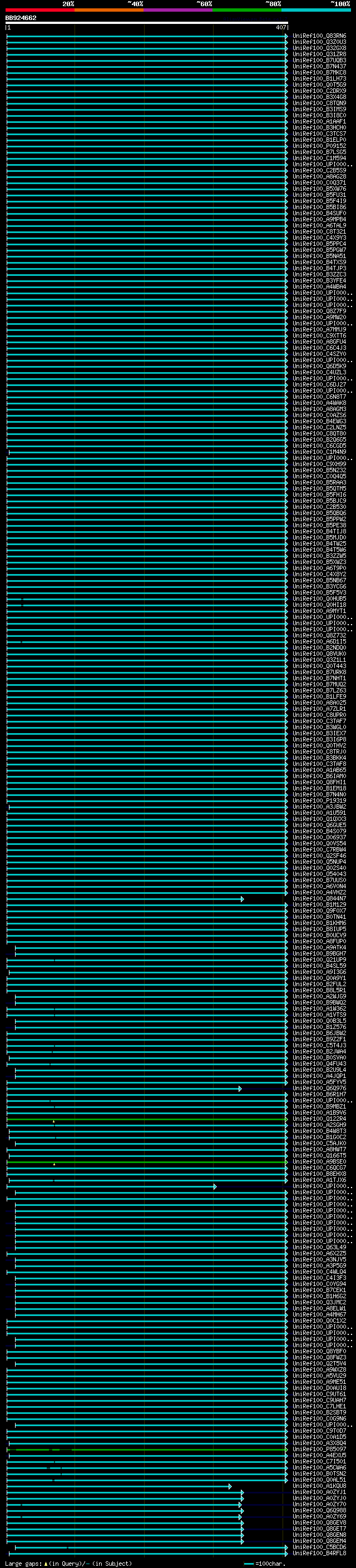Select hit UniRef100_Q83RN6
Viewport: 356px width, 1568px height.
(319, 36)
